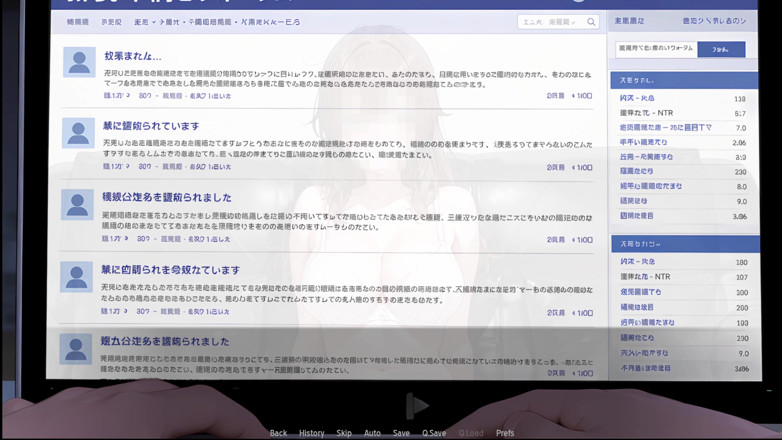Open the Save screen from the quick menu

point(401,433)
